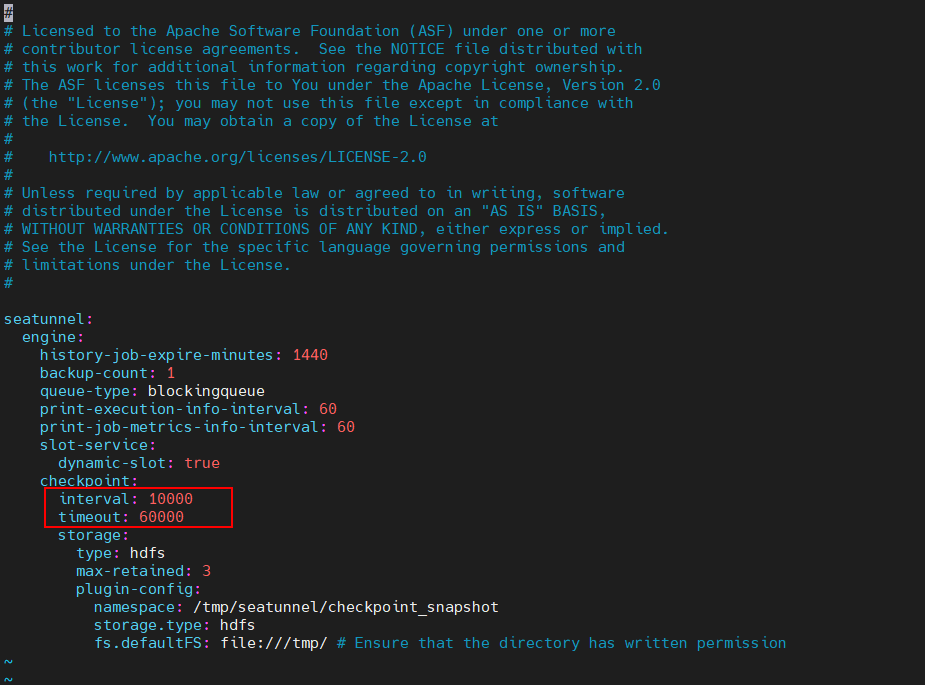925x685 pixels.
Task: Click the Apache license URL in the header
Action: coord(238,157)
